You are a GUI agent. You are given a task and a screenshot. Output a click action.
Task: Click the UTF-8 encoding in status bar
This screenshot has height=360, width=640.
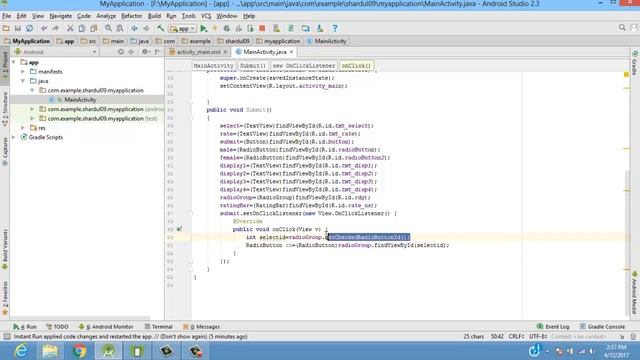538,336
